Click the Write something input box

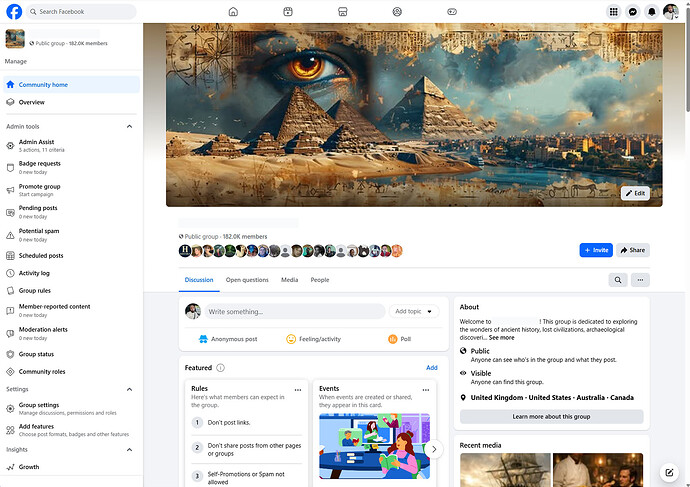(295, 312)
